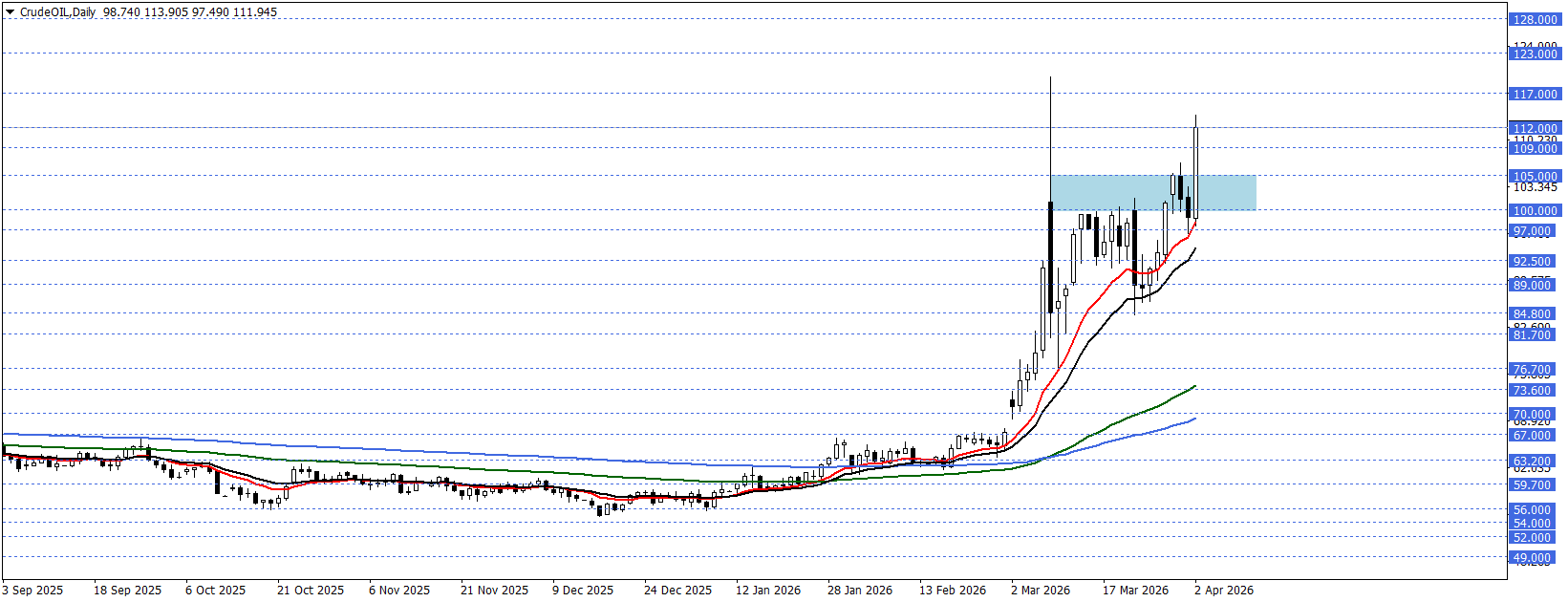Screen dimensions: 1568x602
Task: Select the 49.000 price level label
Action: click(1532, 557)
